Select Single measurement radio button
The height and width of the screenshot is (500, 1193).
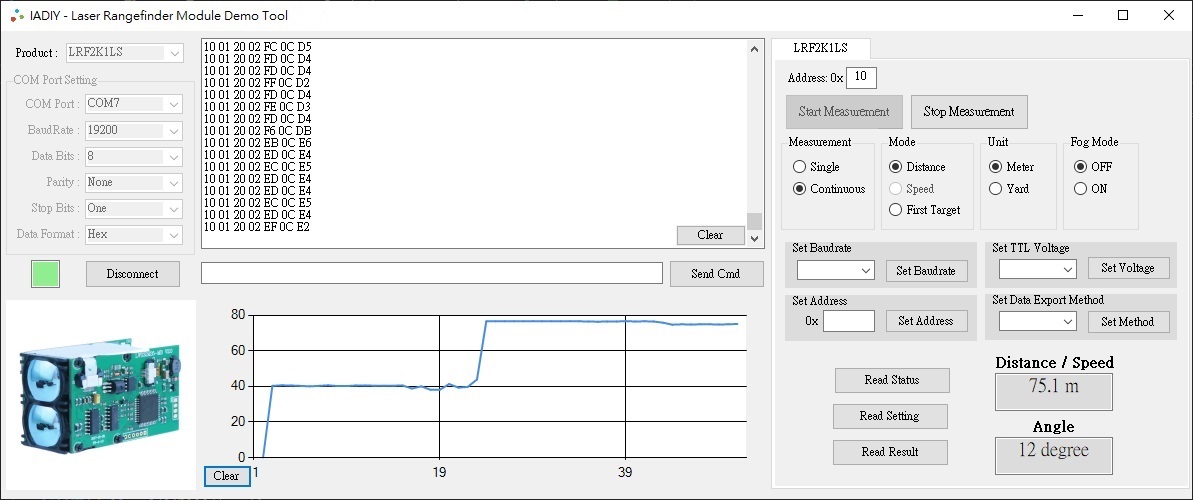(800, 167)
